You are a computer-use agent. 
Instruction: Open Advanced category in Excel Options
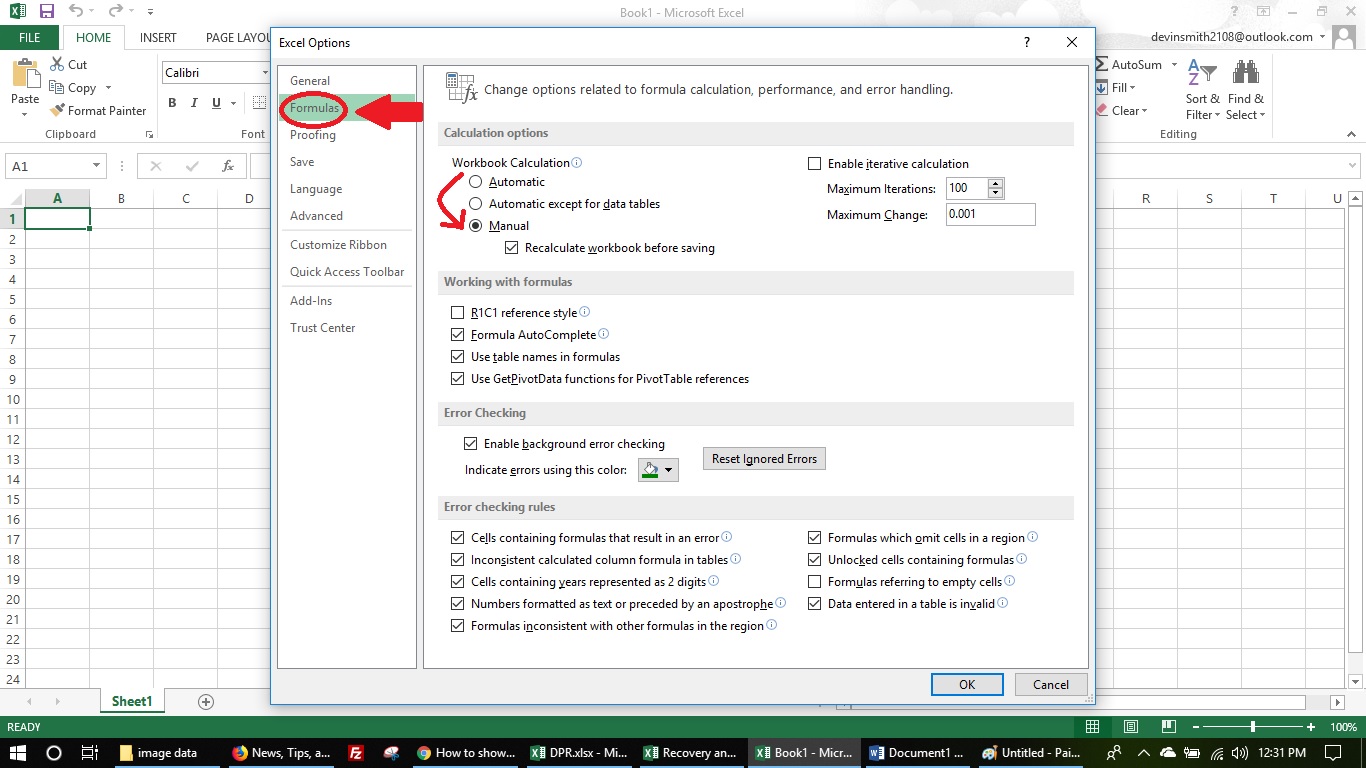point(346,216)
